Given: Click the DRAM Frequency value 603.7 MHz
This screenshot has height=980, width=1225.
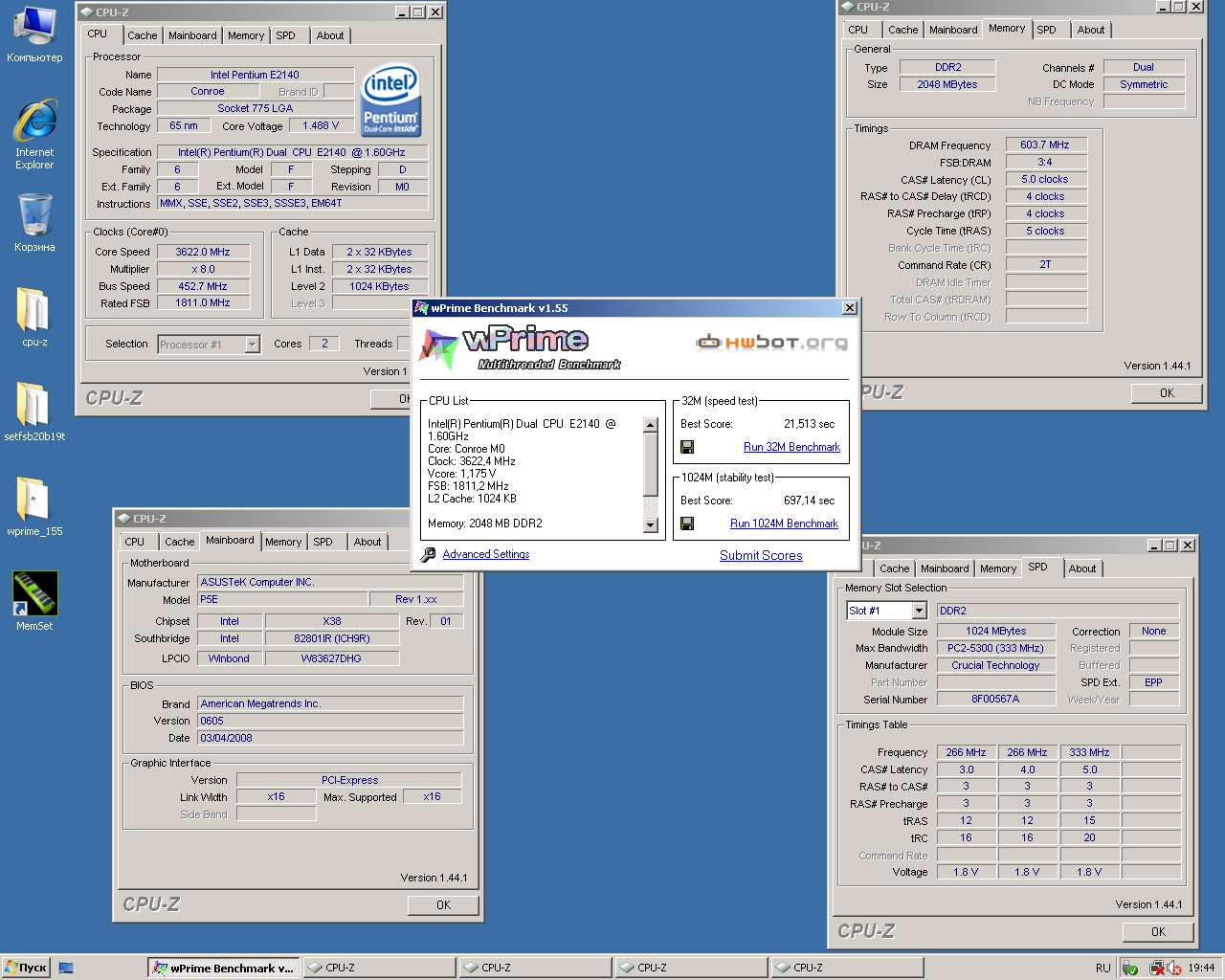Looking at the screenshot, I should click(x=1046, y=145).
